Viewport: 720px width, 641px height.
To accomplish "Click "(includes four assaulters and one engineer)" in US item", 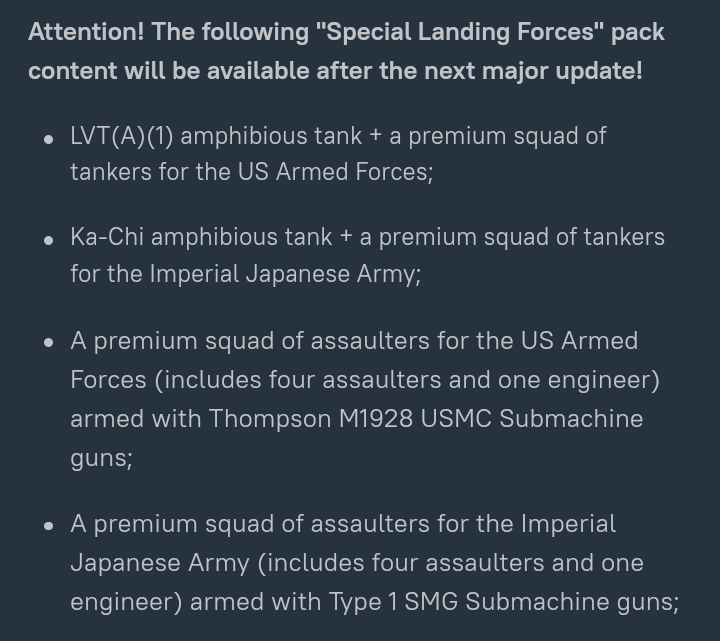I will [x=407, y=381].
